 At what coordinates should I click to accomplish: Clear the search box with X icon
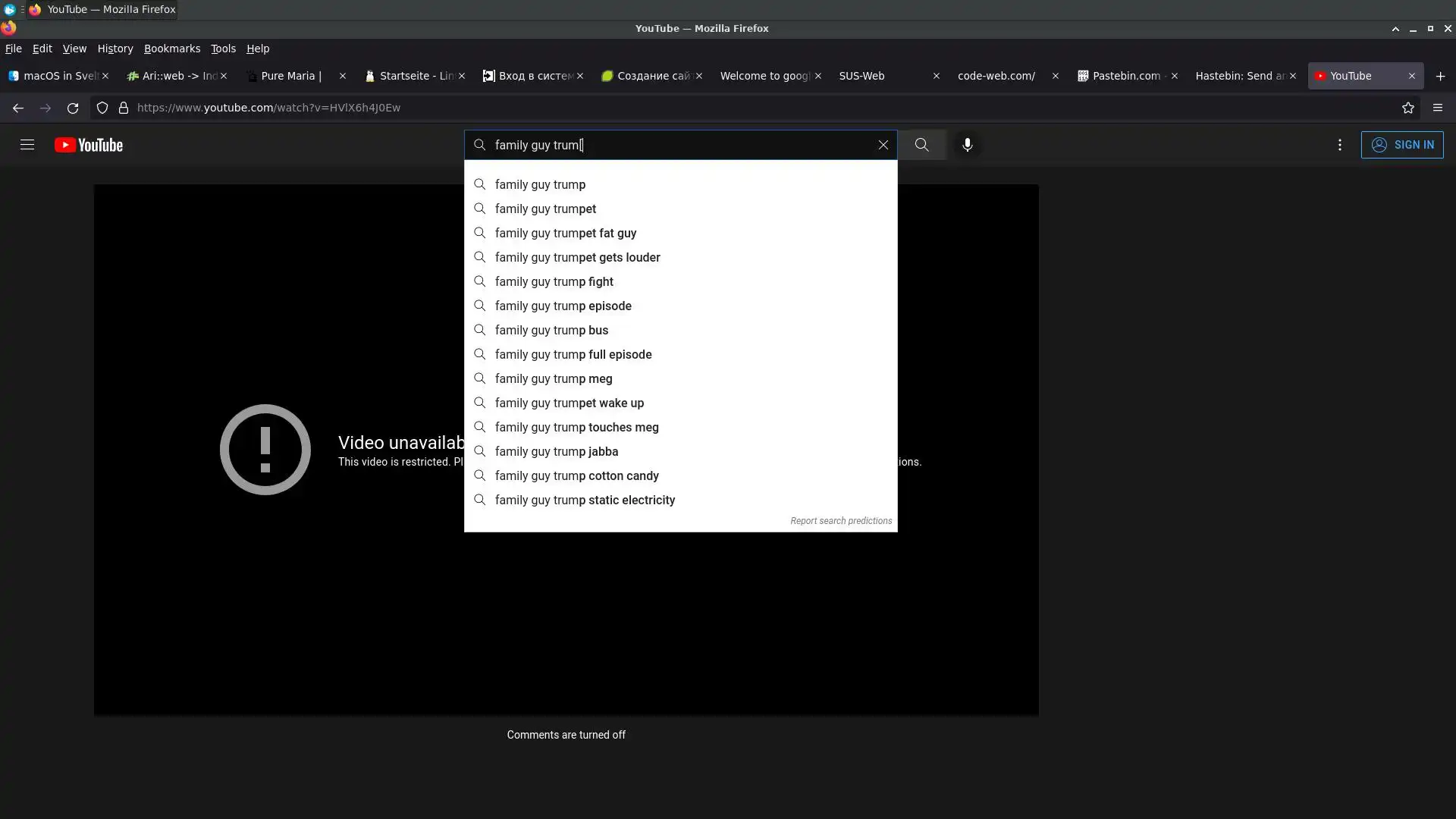883,145
